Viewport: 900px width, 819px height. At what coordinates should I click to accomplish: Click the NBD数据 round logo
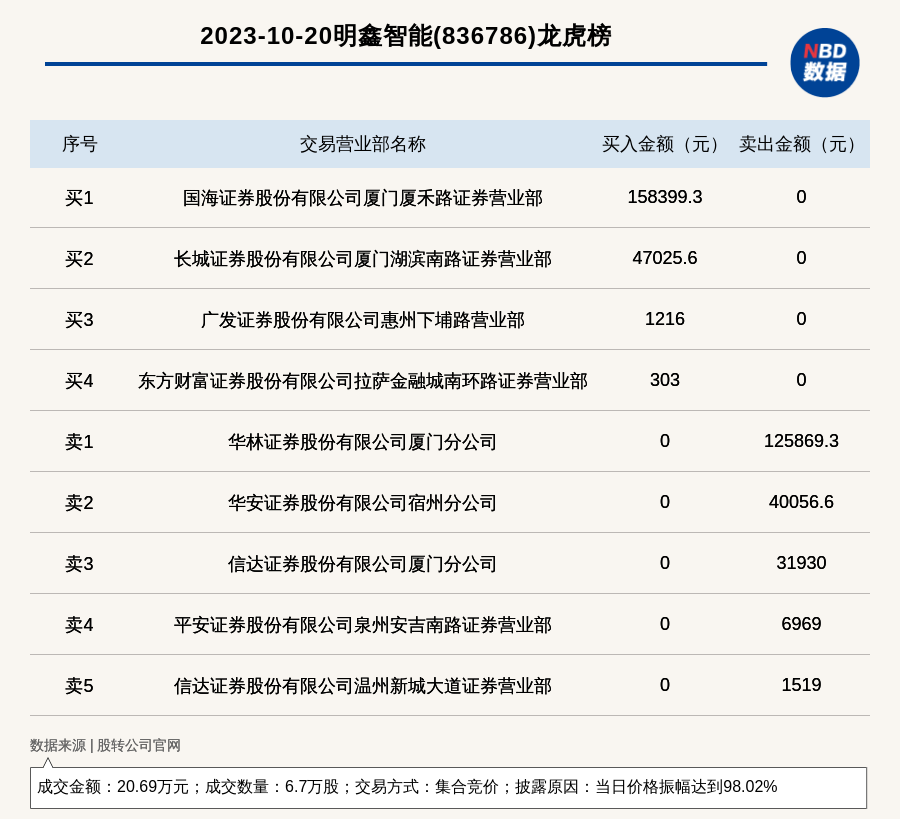click(x=824, y=63)
